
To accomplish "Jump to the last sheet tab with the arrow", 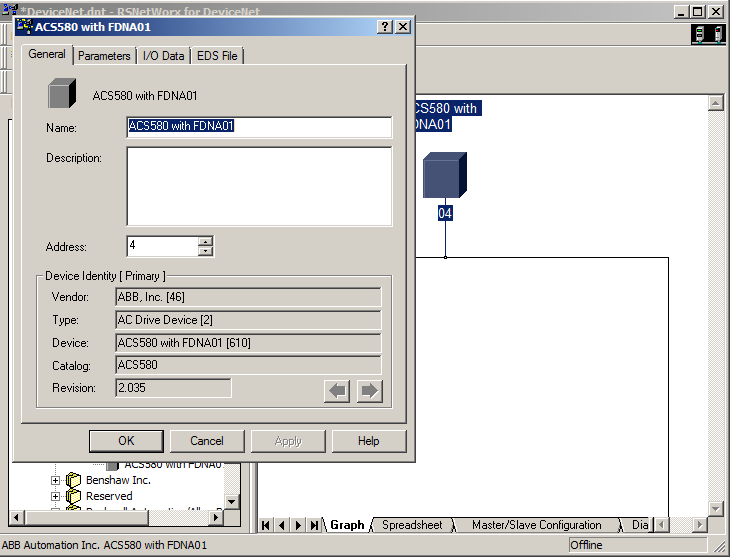I will click(315, 525).
